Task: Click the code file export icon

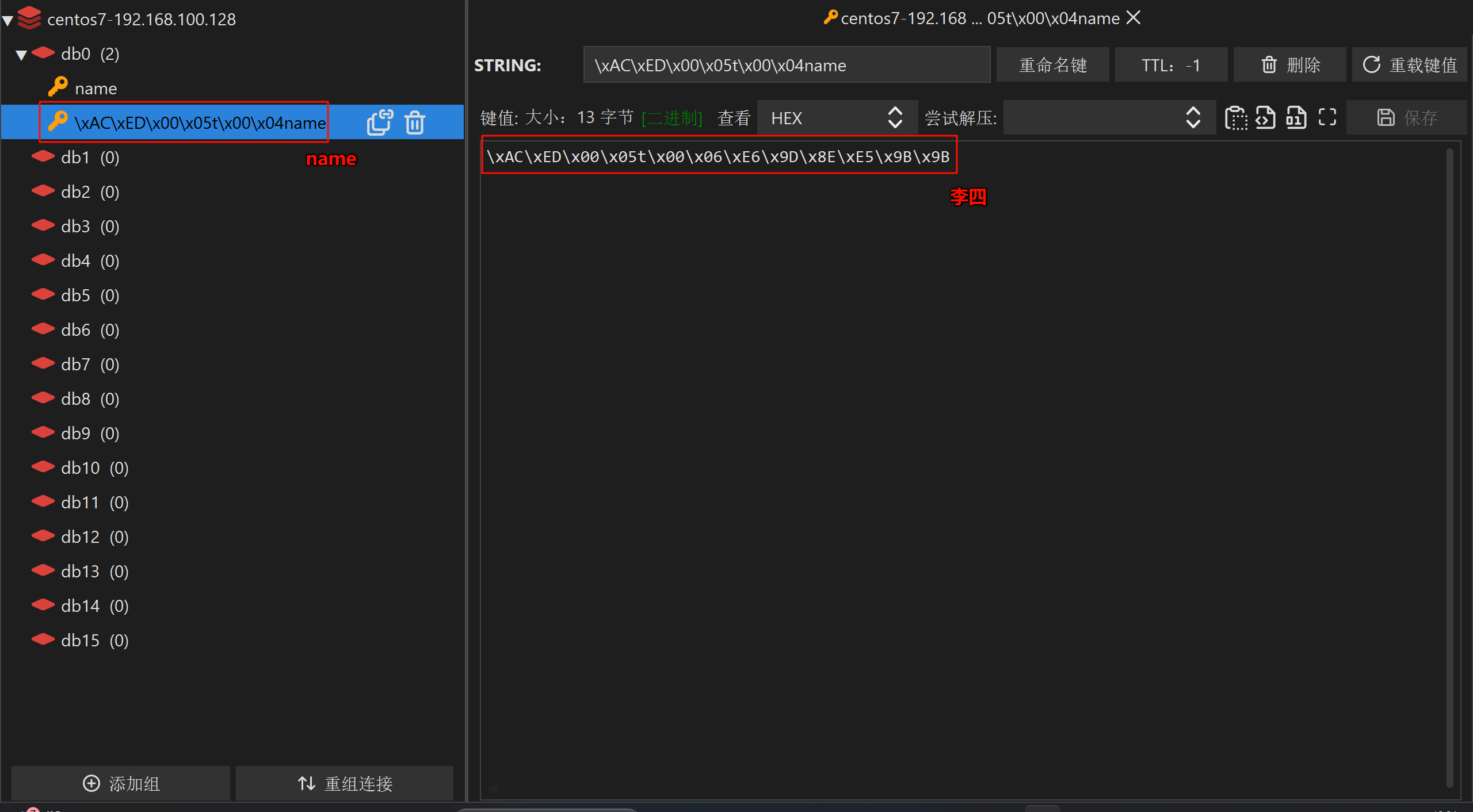Action: pos(1265,118)
